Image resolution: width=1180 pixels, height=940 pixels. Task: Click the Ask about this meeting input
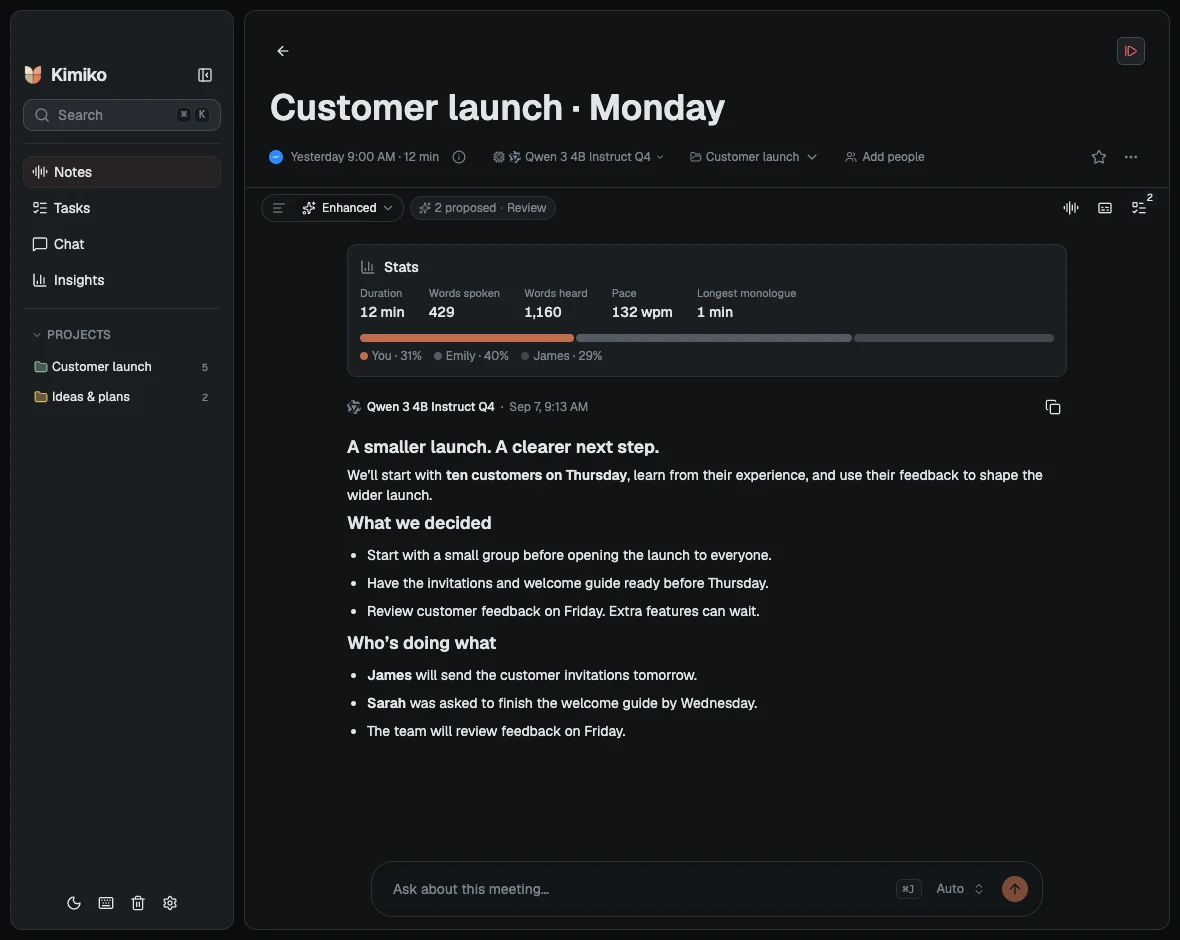point(640,889)
